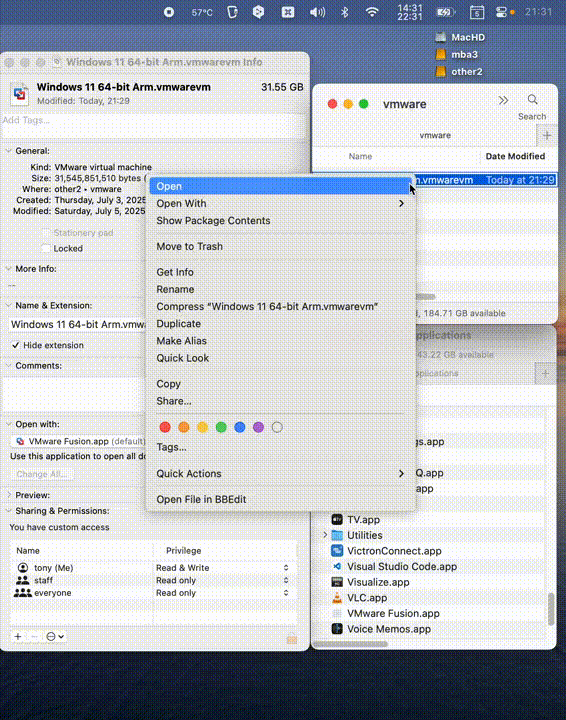Screen dimensions: 566x720
Task: Select the Visual Studio Code.app icon
Action: (337, 566)
